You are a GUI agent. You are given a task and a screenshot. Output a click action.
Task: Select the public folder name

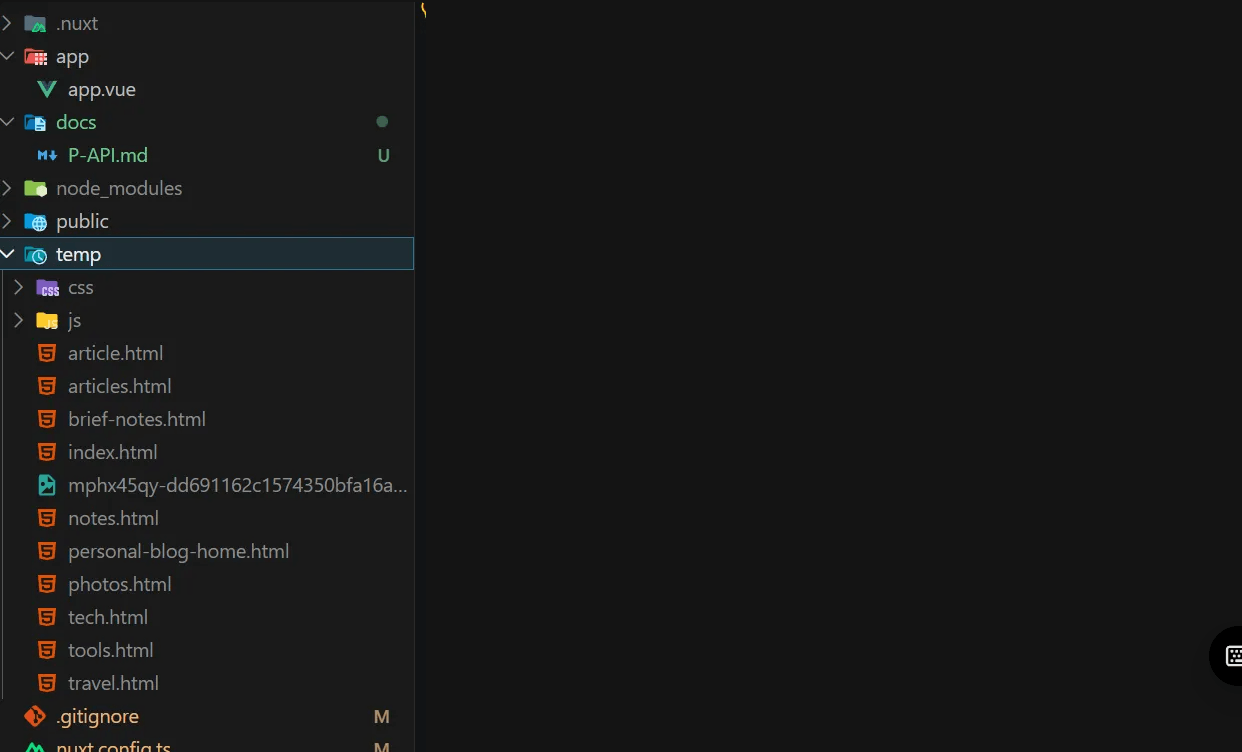82,221
